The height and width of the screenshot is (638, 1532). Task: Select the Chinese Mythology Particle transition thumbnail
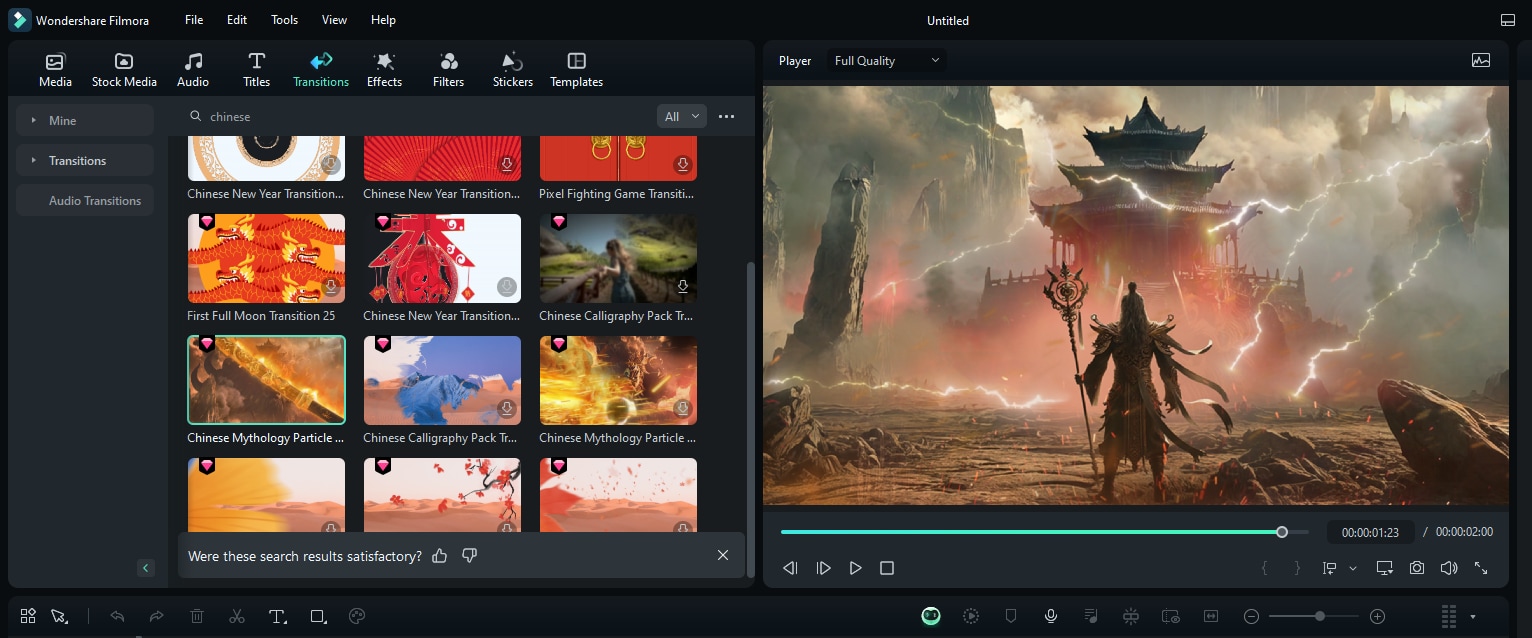[266, 380]
